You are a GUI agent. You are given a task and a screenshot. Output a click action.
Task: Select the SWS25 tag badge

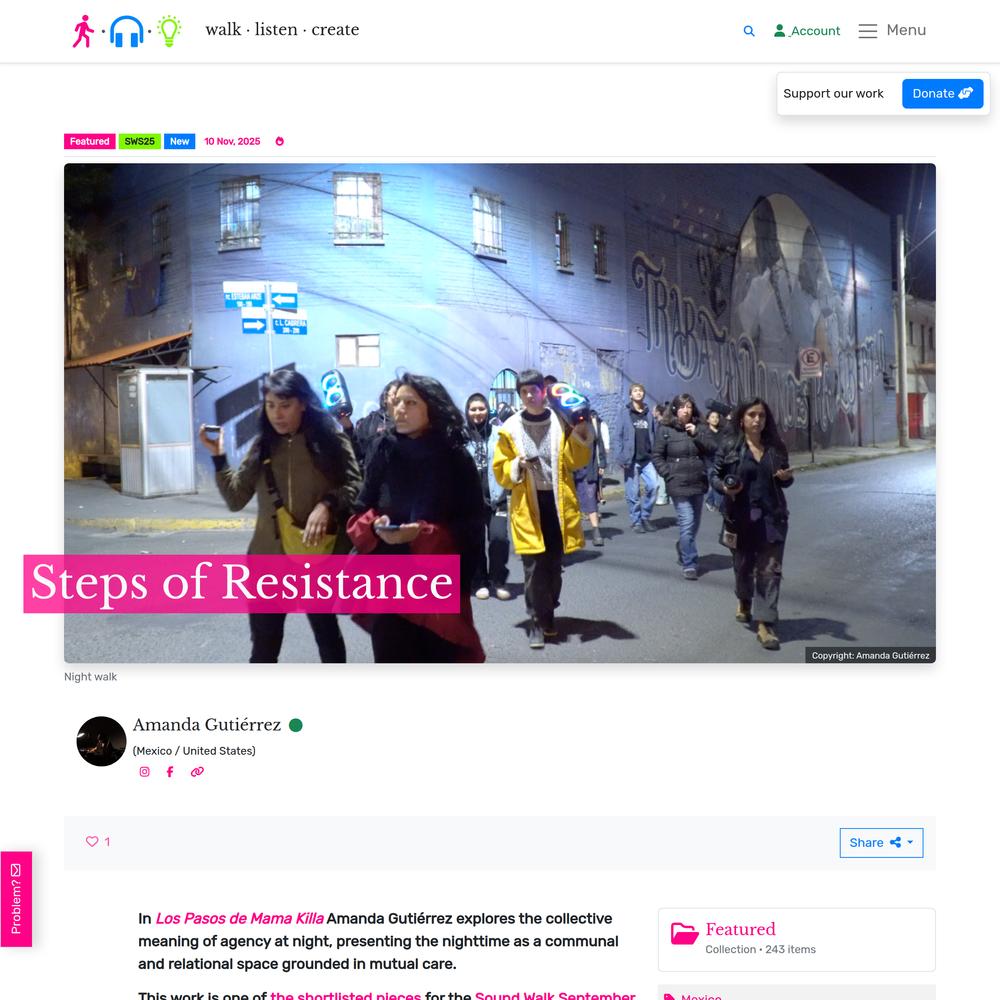pyautogui.click(x=140, y=142)
